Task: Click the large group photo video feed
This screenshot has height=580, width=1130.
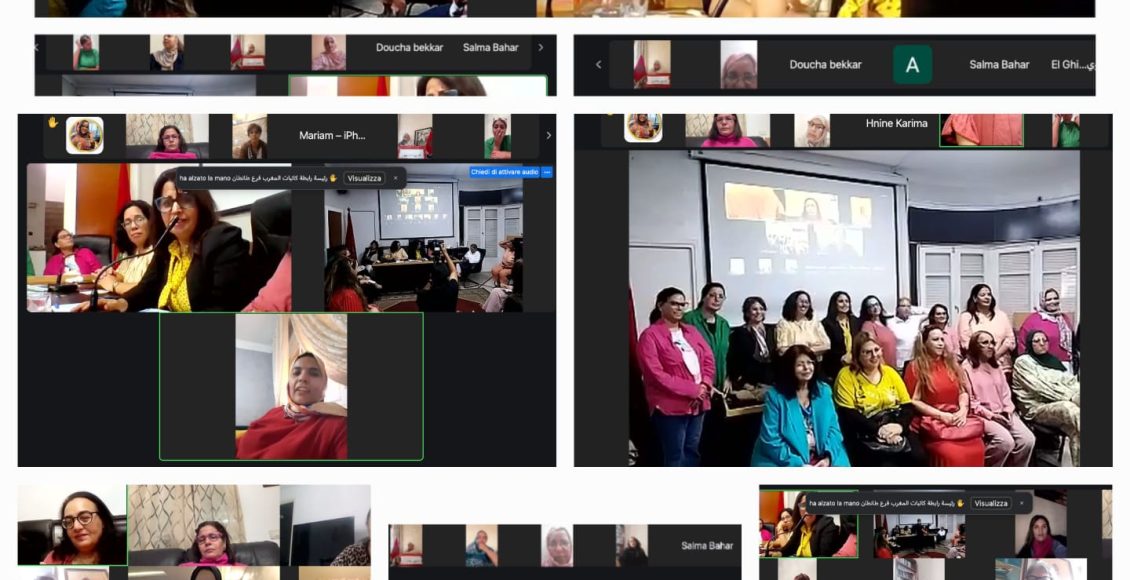Action: coord(854,308)
